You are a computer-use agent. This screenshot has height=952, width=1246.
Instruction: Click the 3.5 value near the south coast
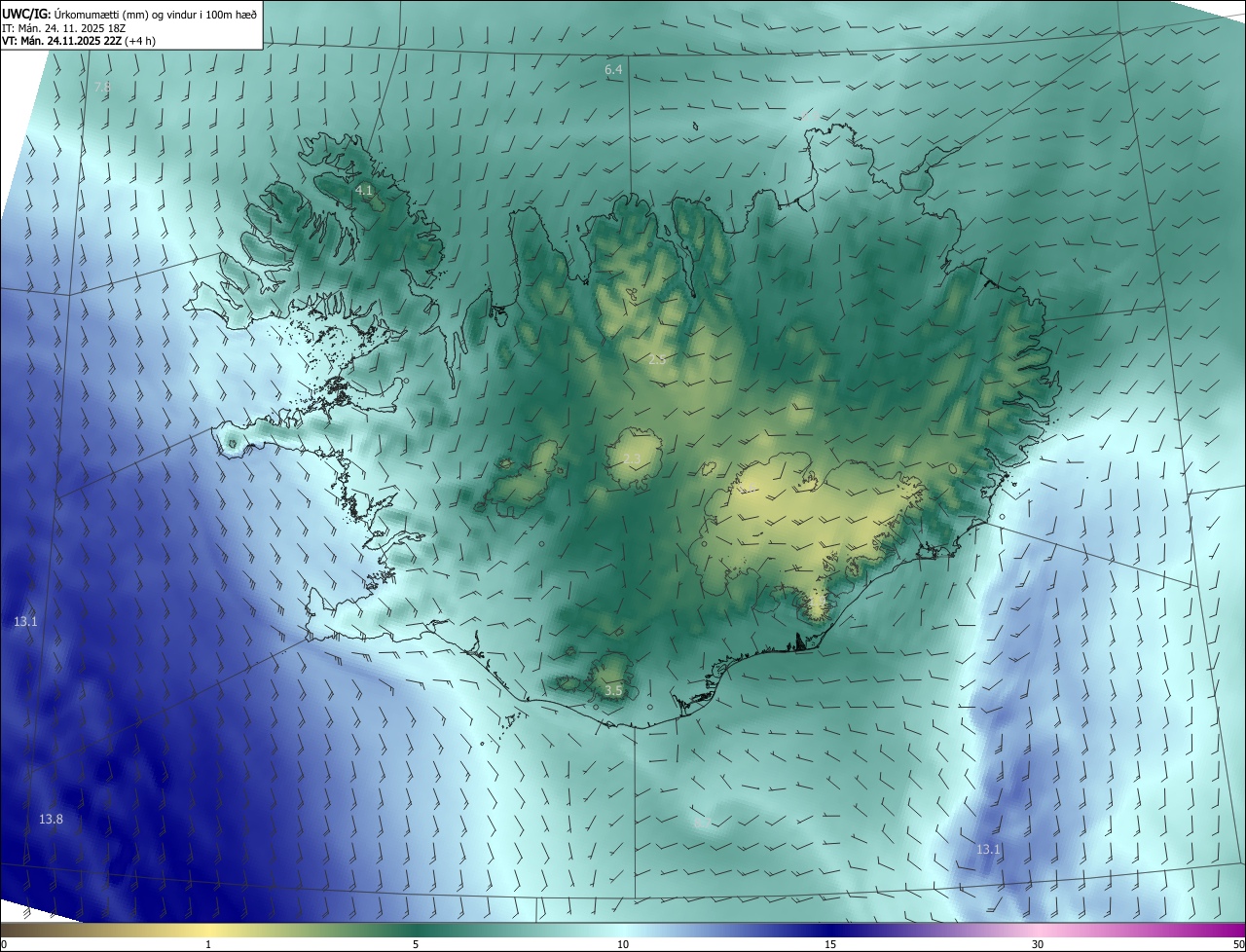click(x=613, y=690)
